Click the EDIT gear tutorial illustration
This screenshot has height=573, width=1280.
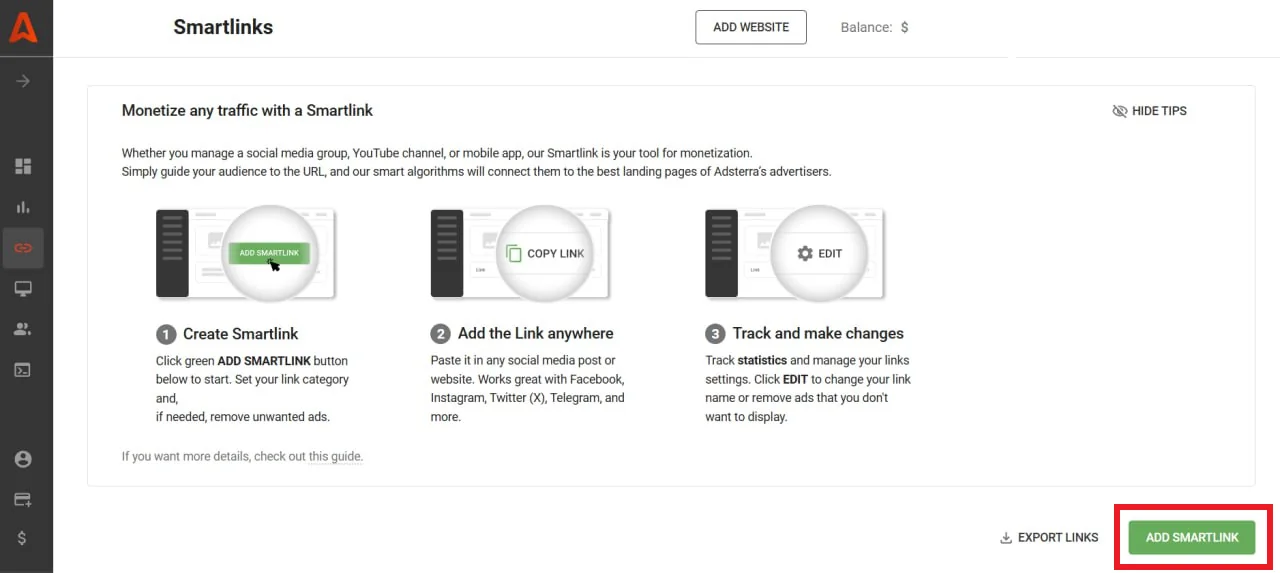[795, 253]
